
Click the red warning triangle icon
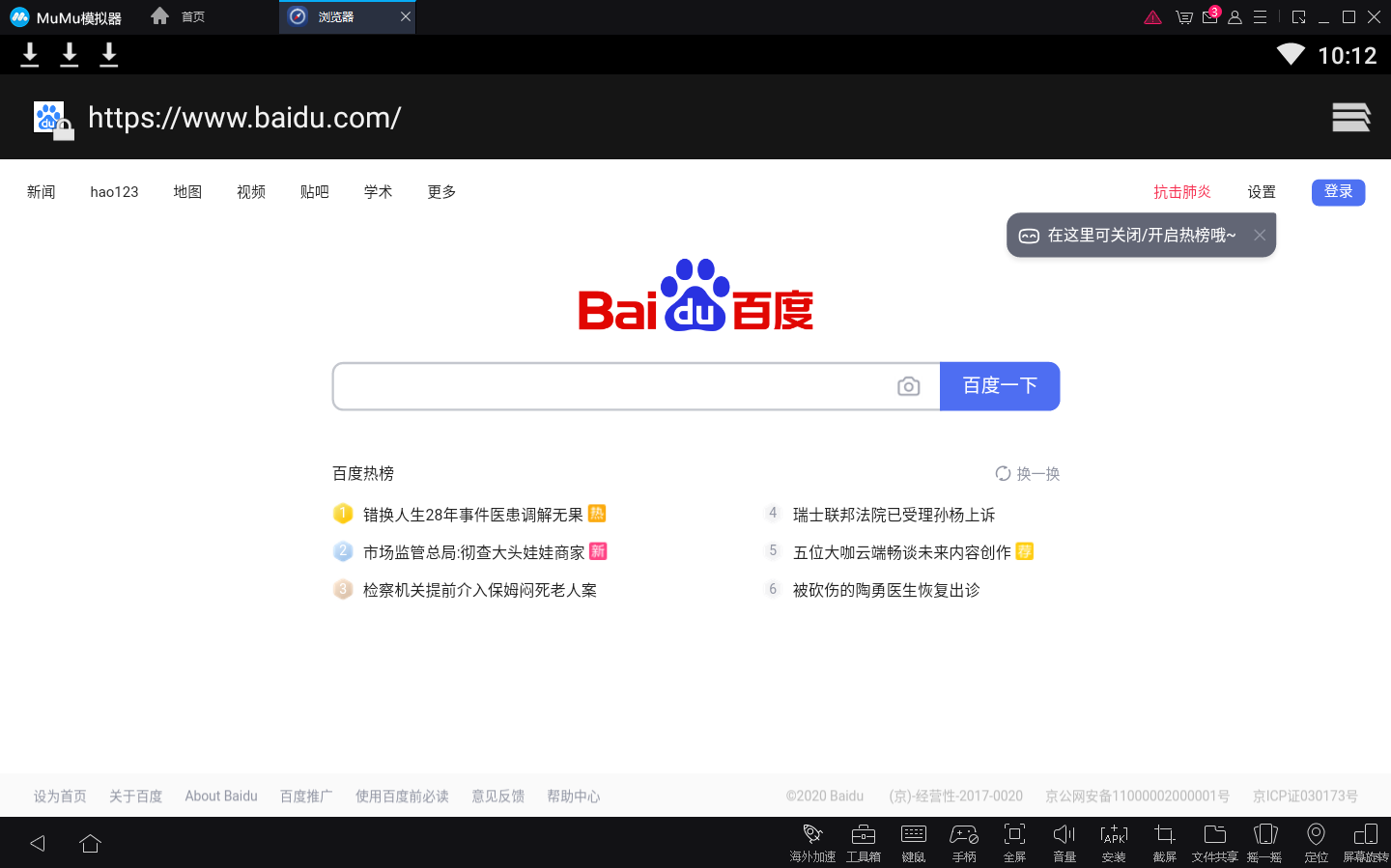pyautogui.click(x=1152, y=17)
